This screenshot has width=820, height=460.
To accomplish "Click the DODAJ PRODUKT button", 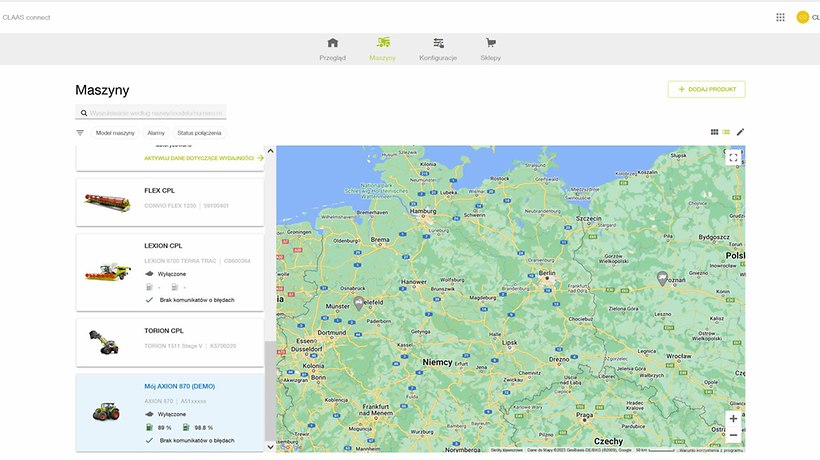I will coord(707,89).
